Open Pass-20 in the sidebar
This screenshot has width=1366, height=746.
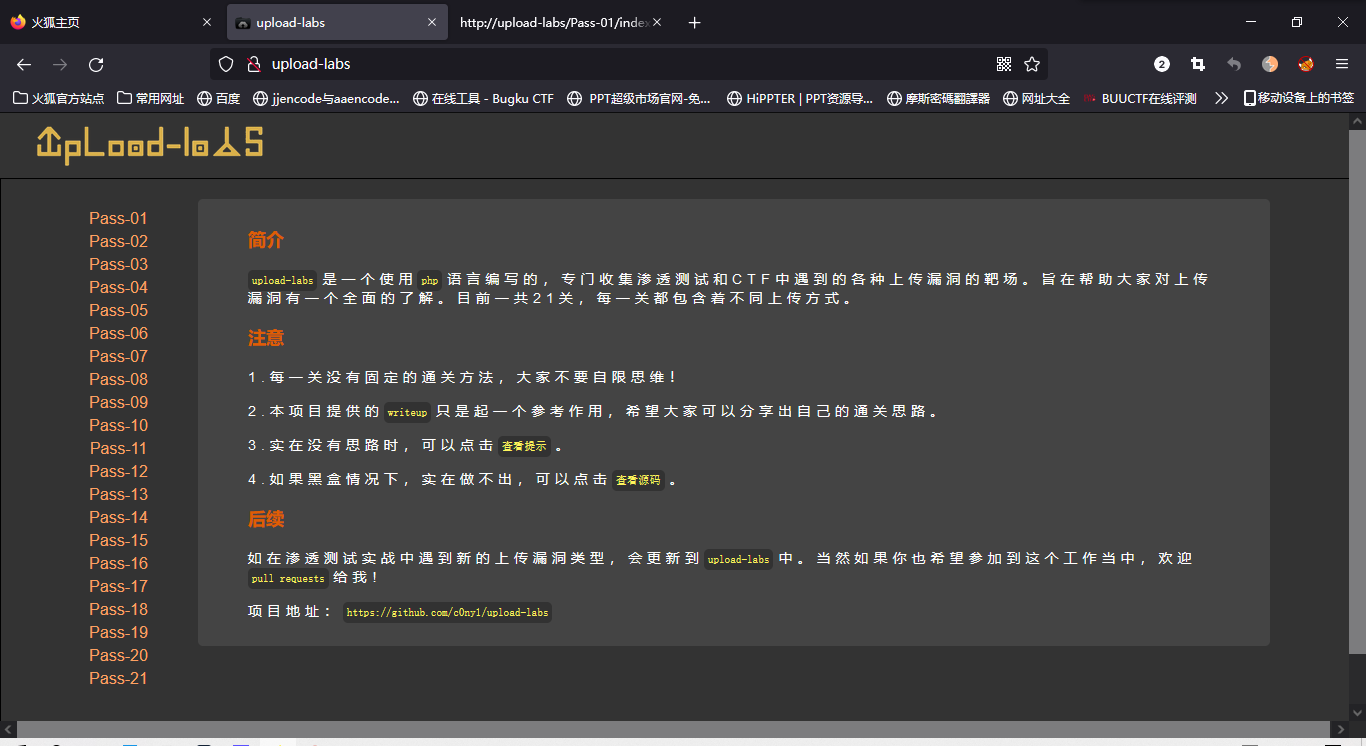pyautogui.click(x=118, y=655)
